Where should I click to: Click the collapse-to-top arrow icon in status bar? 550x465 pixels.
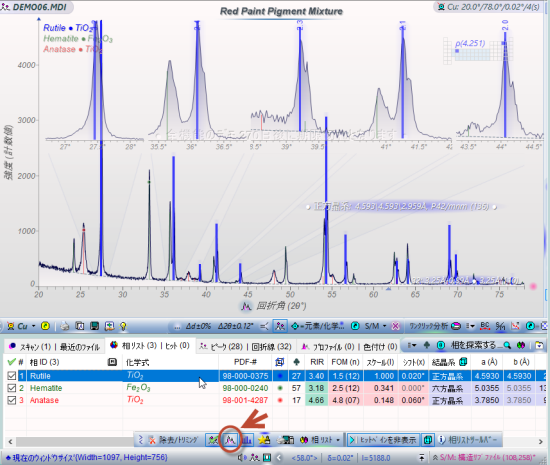point(422,458)
